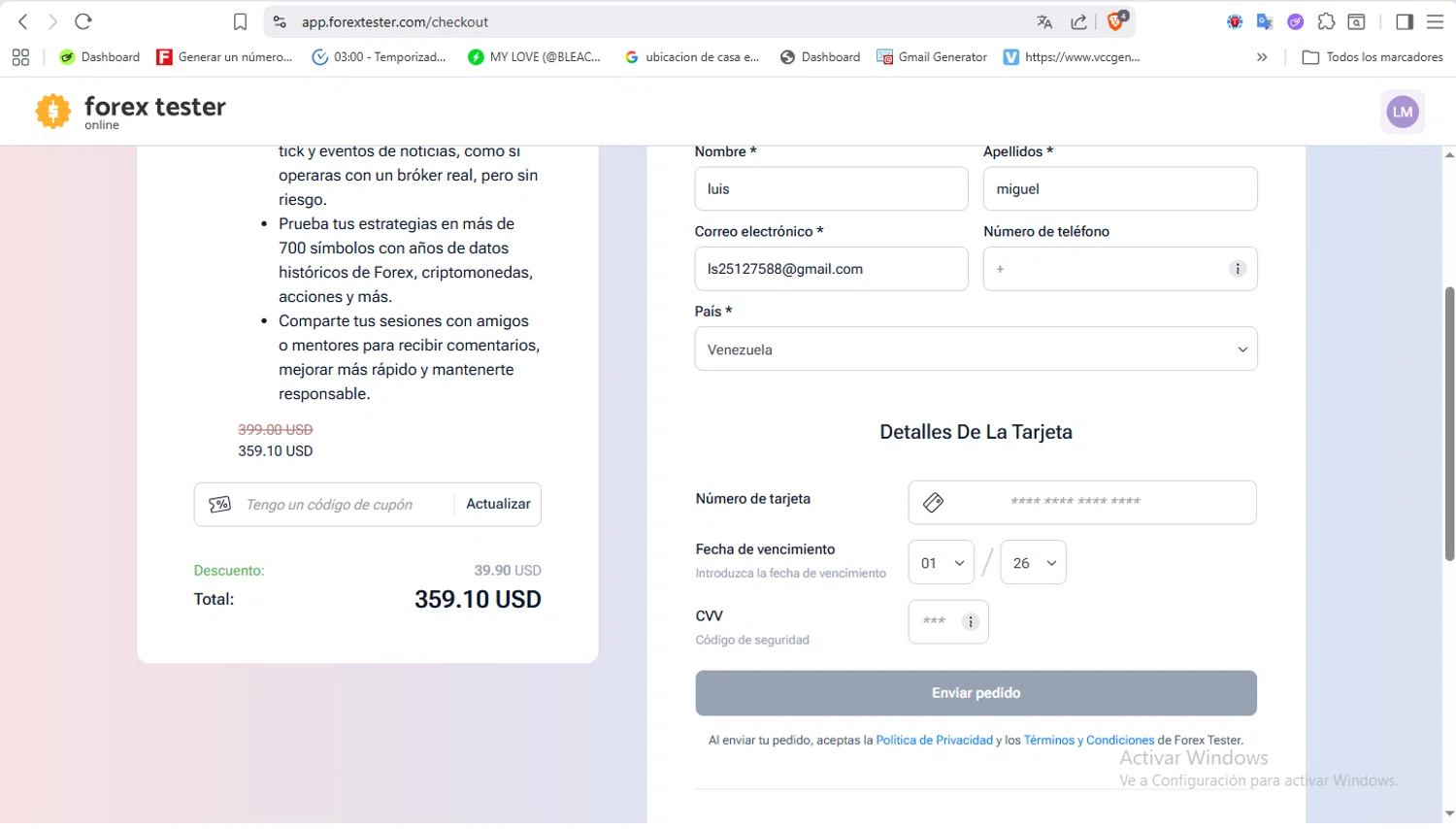The height and width of the screenshot is (829, 1456).
Task: Click the struck-through 399.00 USD price
Action: tap(276, 430)
